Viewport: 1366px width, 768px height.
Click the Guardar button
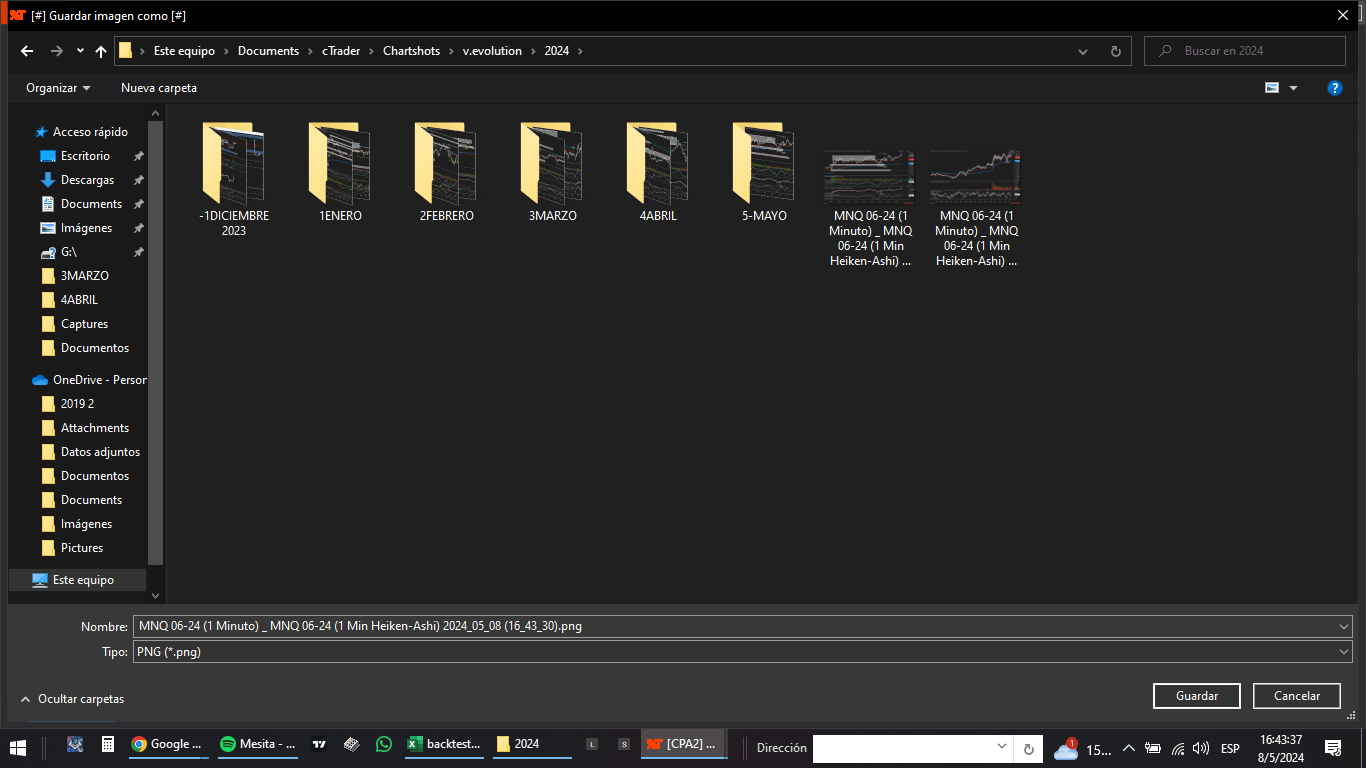coord(1196,696)
